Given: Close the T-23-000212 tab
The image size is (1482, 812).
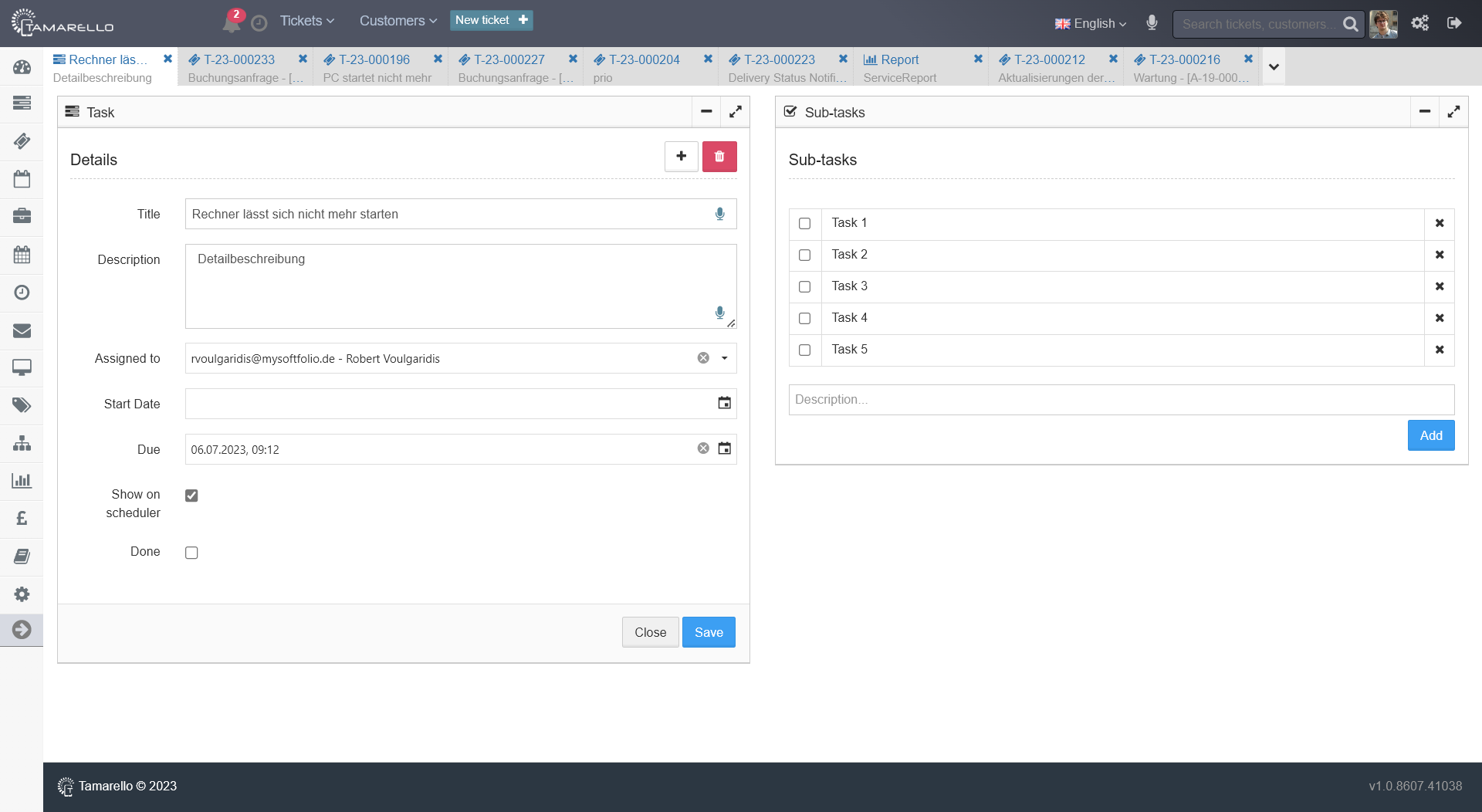Looking at the screenshot, I should pos(1113,59).
